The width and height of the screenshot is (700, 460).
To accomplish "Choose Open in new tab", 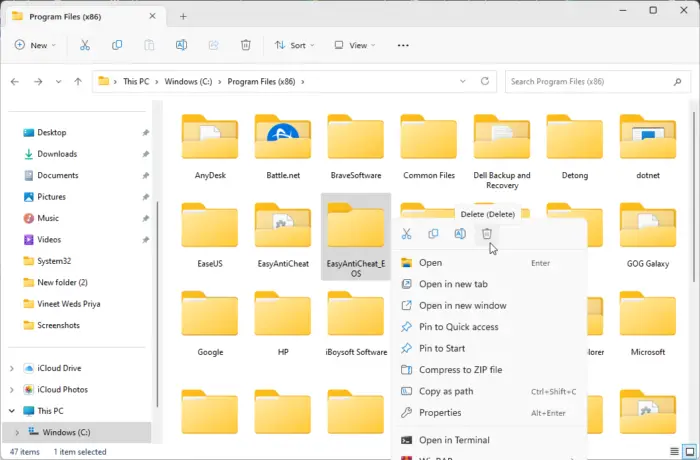I will point(489,284).
